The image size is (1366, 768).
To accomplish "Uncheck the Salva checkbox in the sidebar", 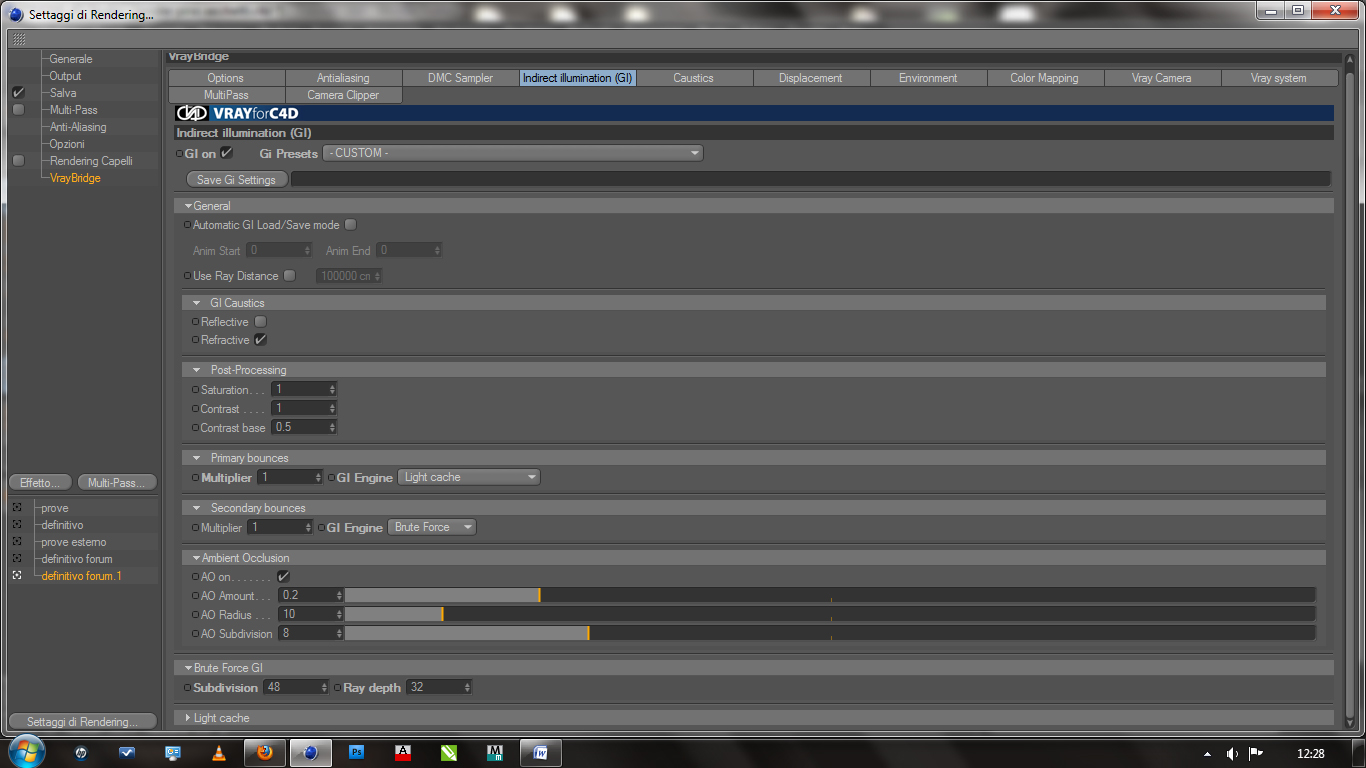I will coord(18,93).
